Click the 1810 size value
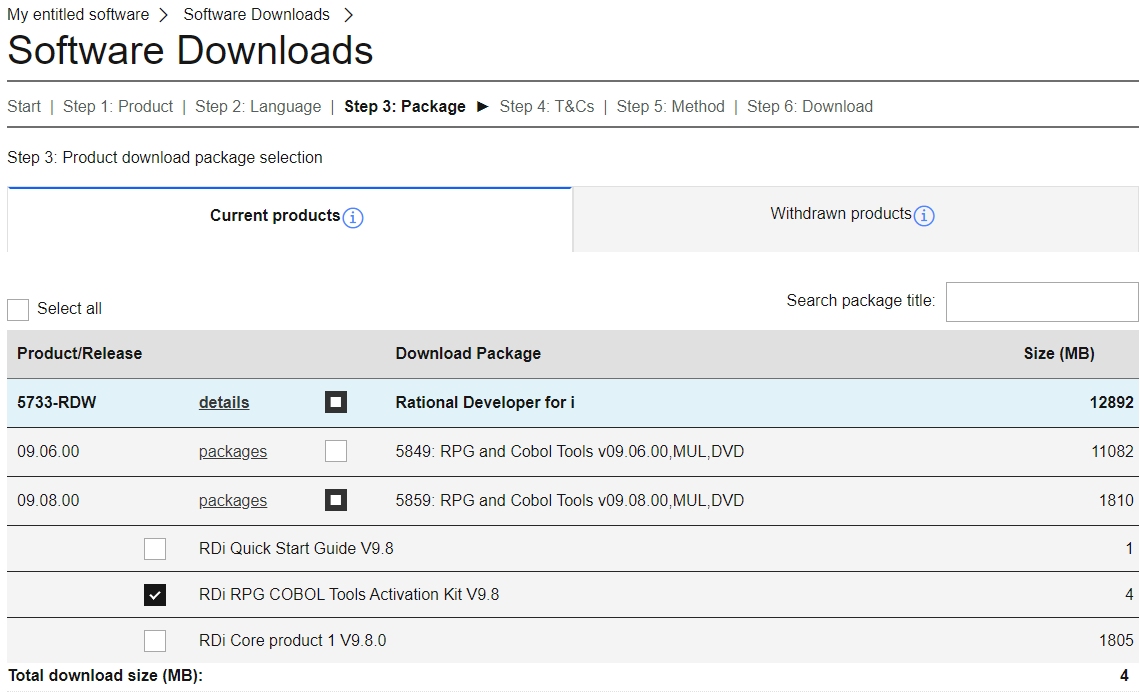This screenshot has width=1140, height=692. pos(1116,500)
